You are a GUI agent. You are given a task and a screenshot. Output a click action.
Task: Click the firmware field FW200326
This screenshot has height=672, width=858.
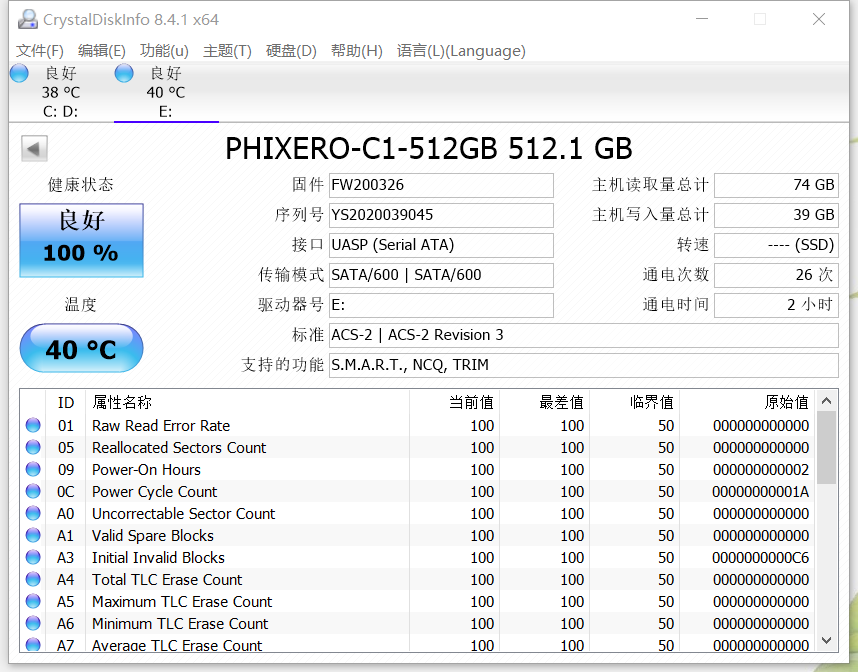[x=441, y=185]
